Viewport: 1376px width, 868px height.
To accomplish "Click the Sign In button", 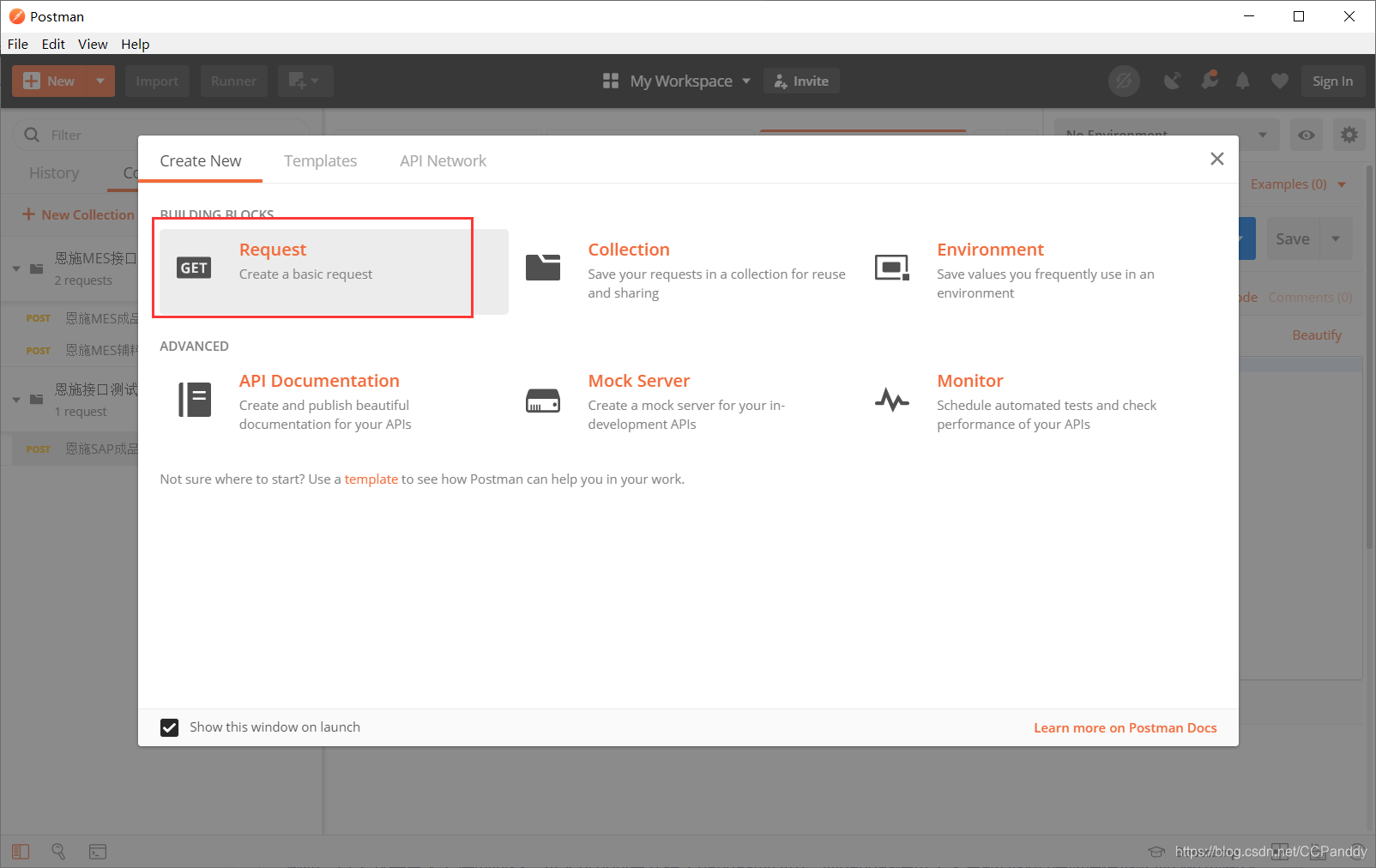I will click(1332, 81).
